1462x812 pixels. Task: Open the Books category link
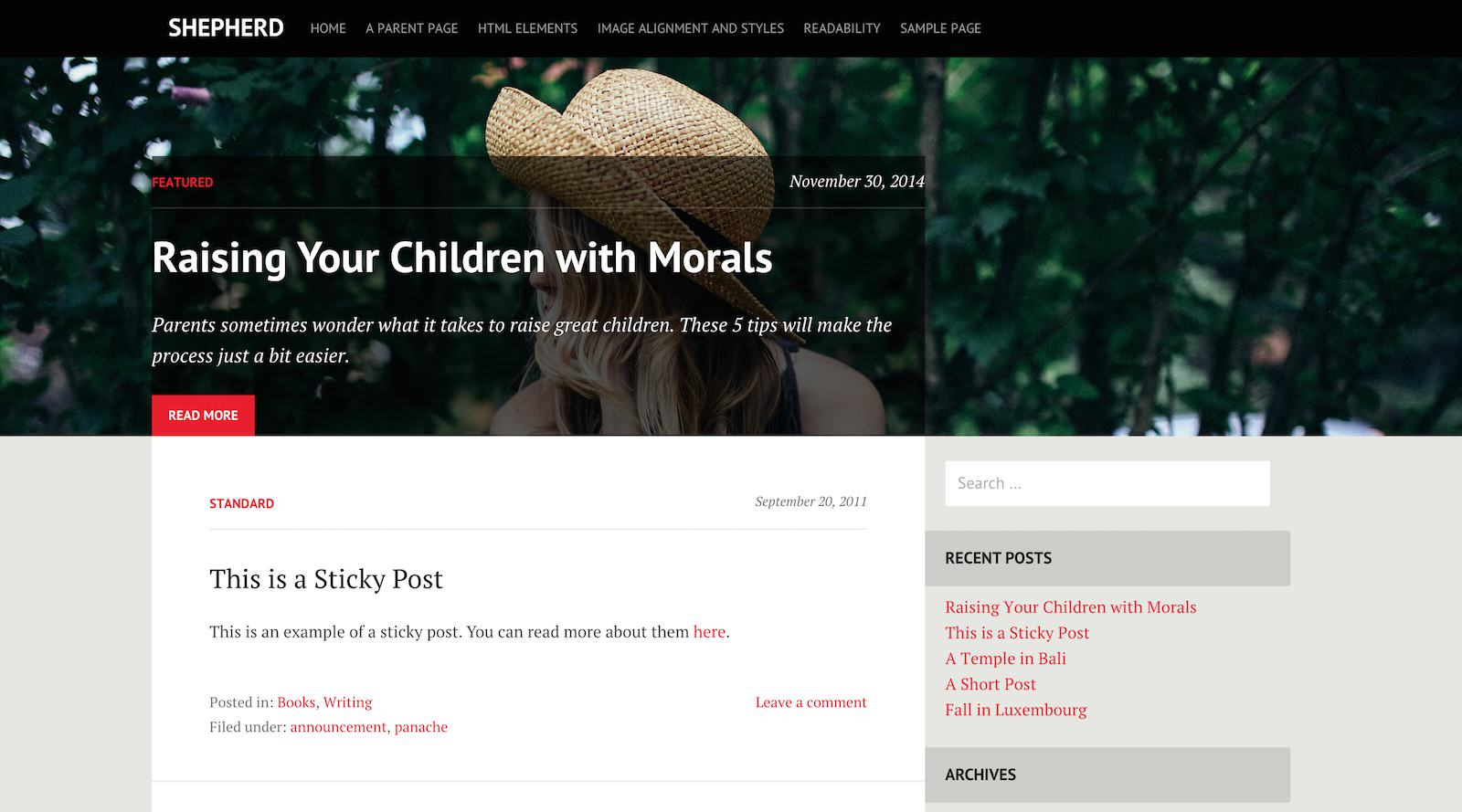296,702
